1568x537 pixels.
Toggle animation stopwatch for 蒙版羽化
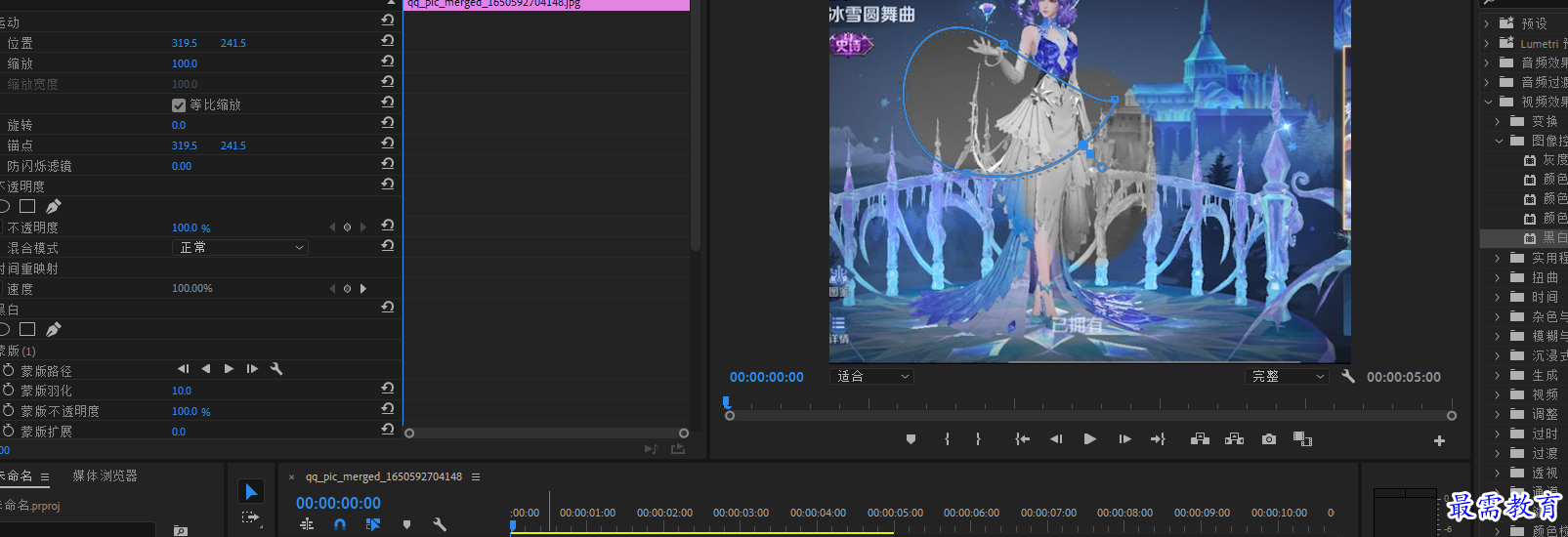click(x=8, y=391)
